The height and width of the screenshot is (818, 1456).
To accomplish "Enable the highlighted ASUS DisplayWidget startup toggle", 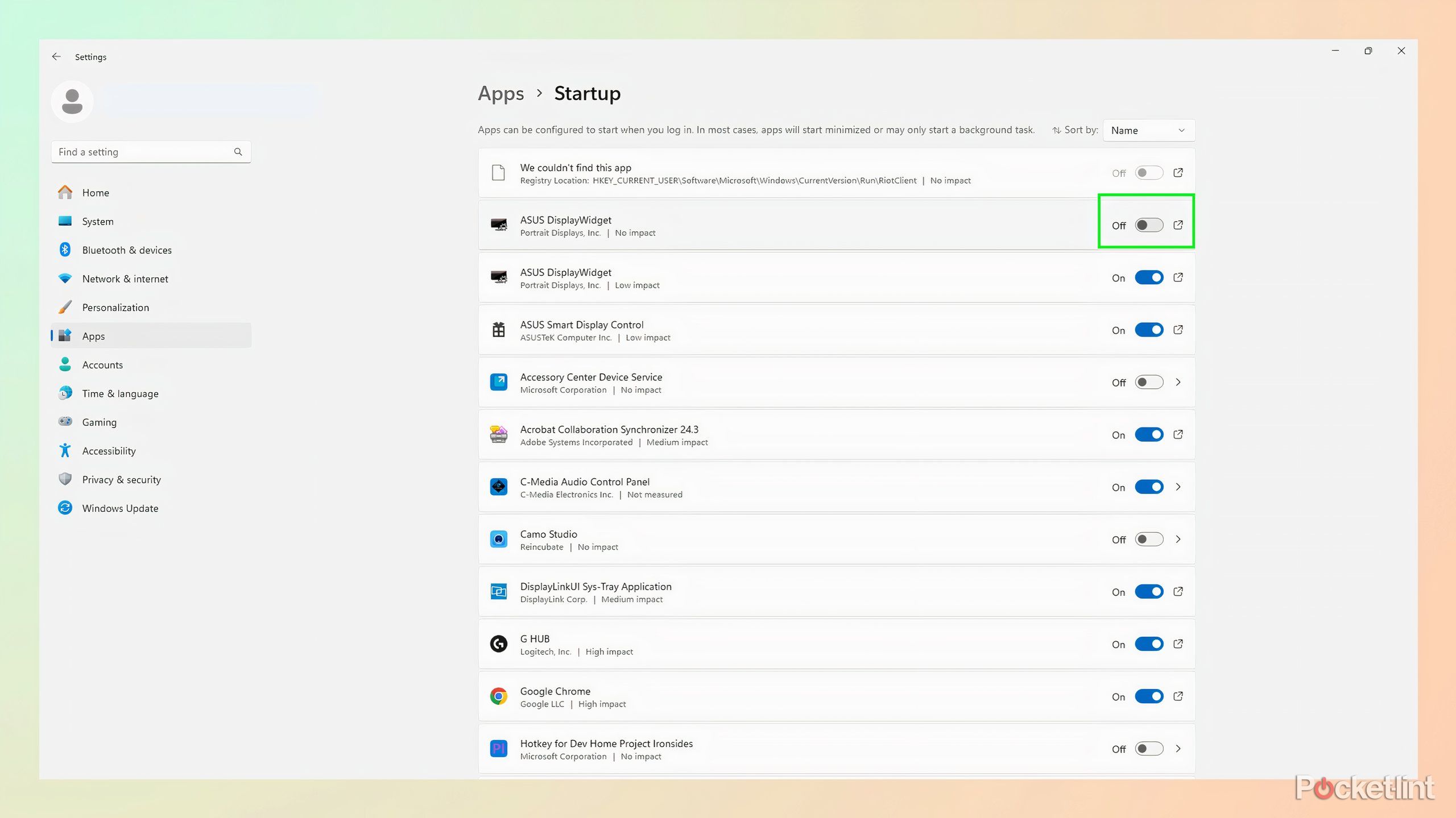I will 1149,225.
